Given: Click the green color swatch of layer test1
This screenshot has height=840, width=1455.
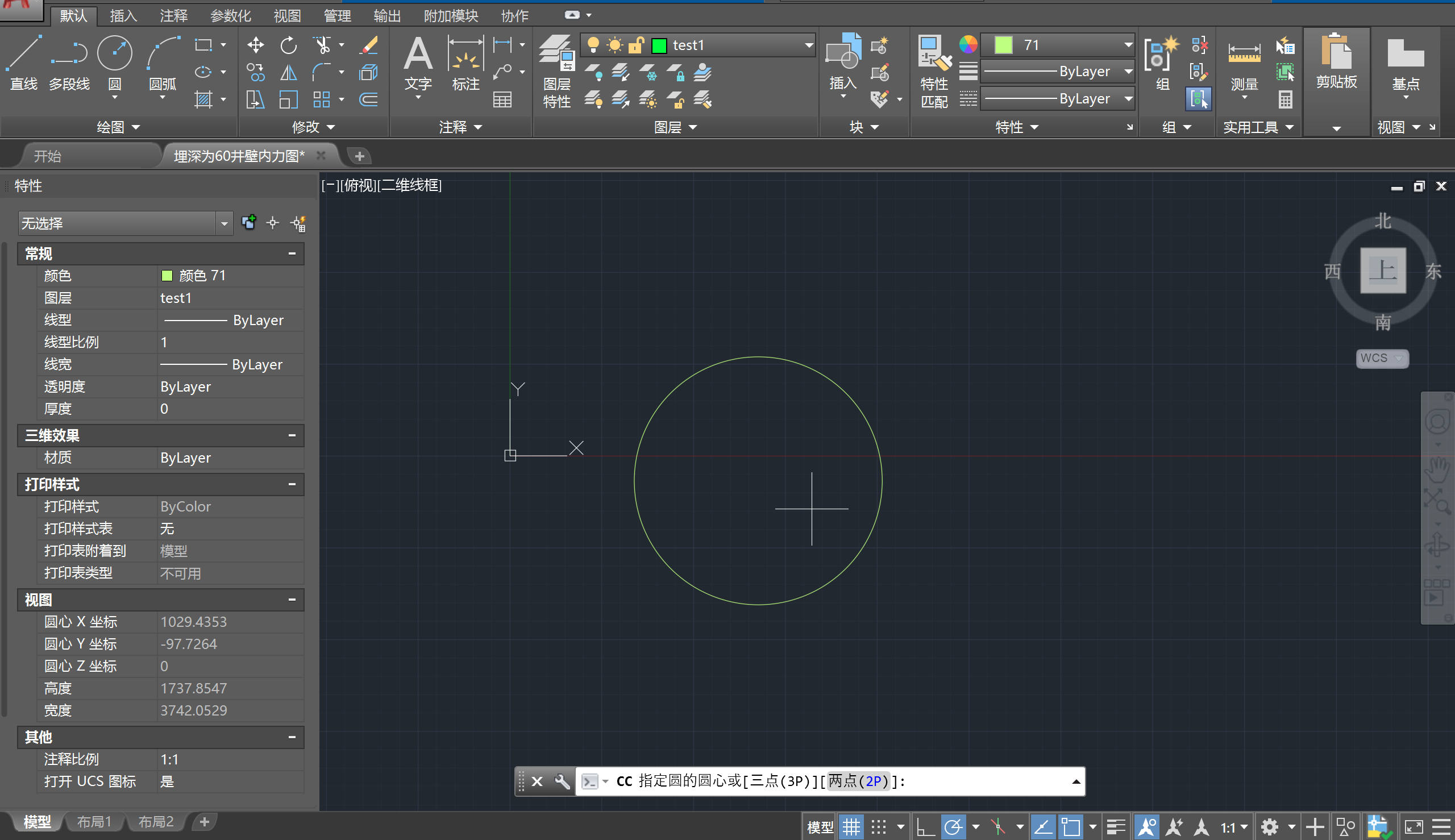Looking at the screenshot, I should tap(658, 45).
